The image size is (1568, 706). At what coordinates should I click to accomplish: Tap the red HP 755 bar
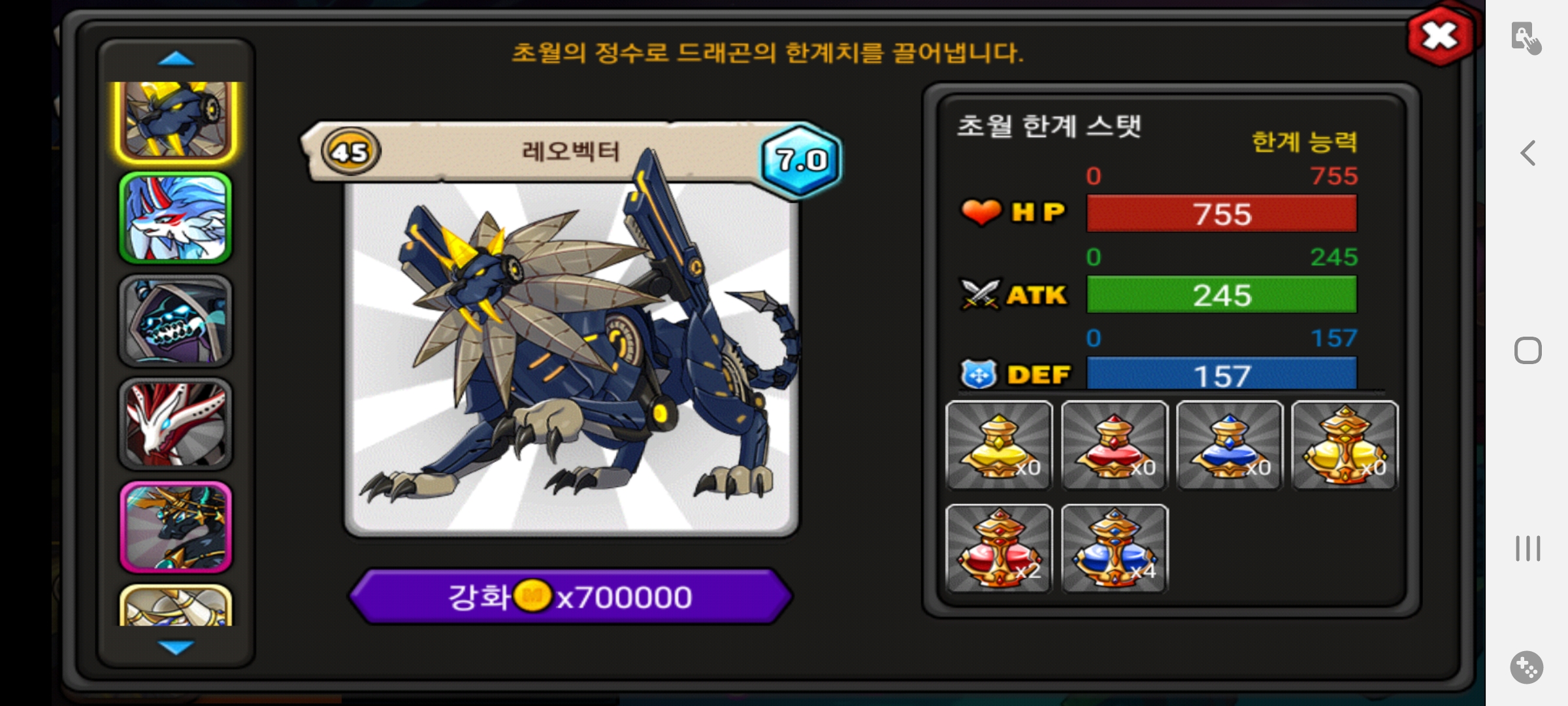pyautogui.click(x=1222, y=214)
